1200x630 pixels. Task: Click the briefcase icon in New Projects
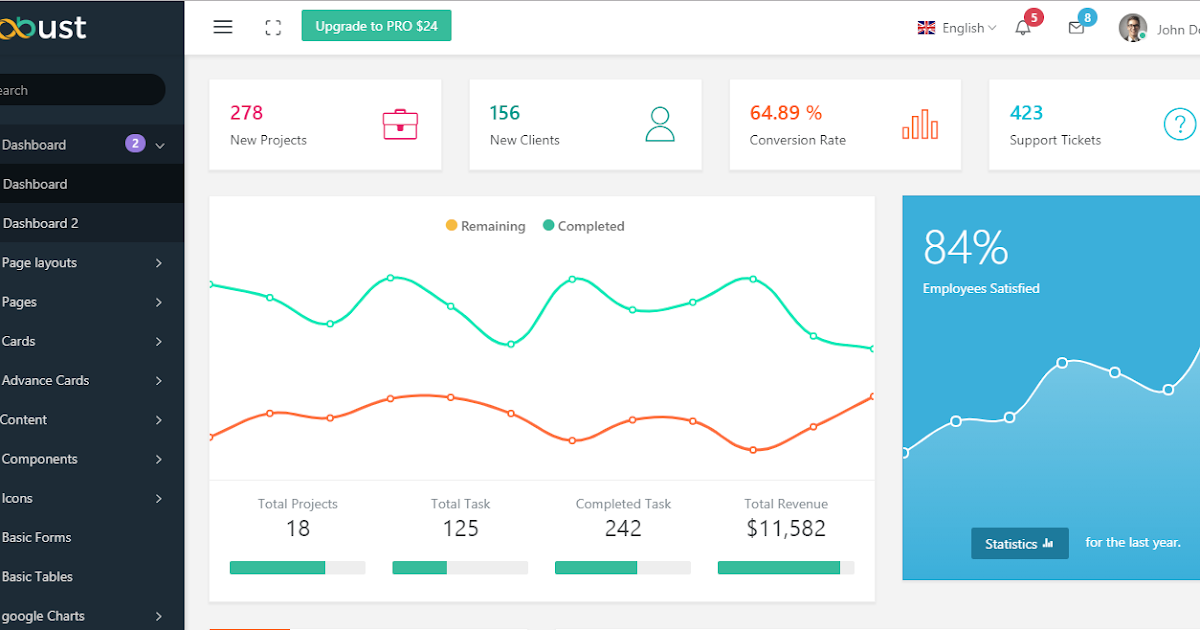point(400,124)
